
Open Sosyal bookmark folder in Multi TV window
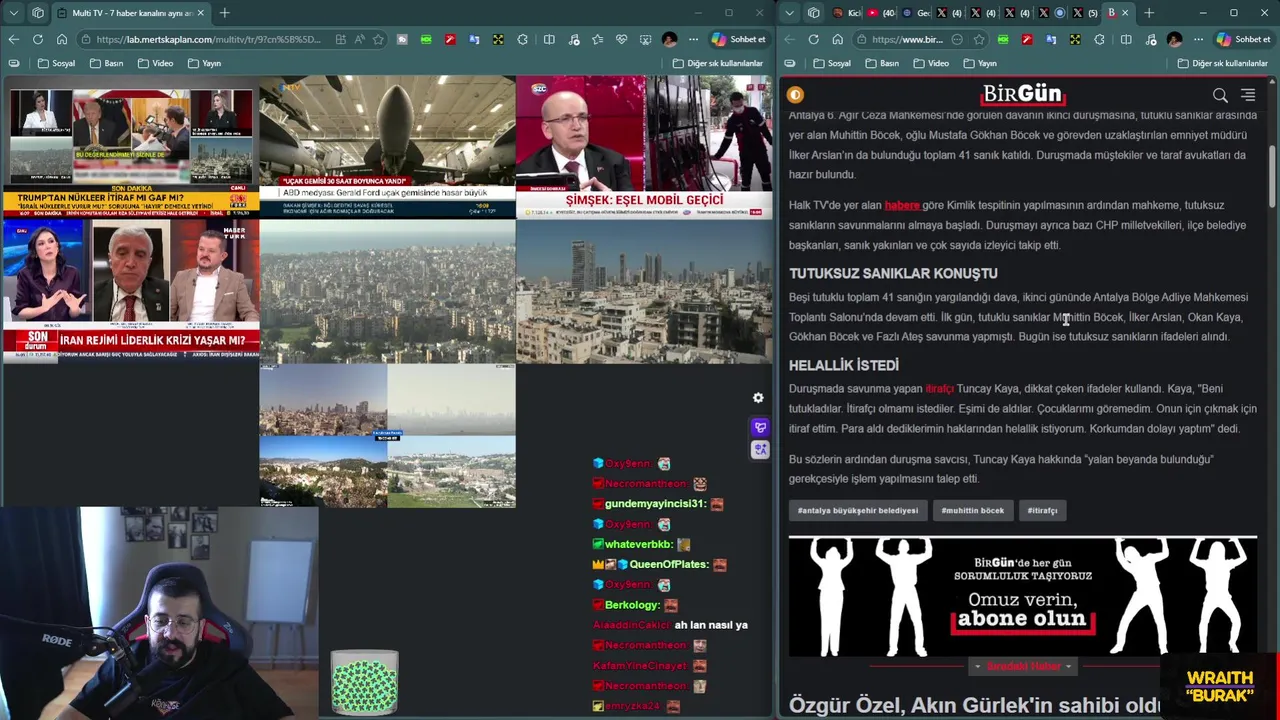[x=56, y=63]
